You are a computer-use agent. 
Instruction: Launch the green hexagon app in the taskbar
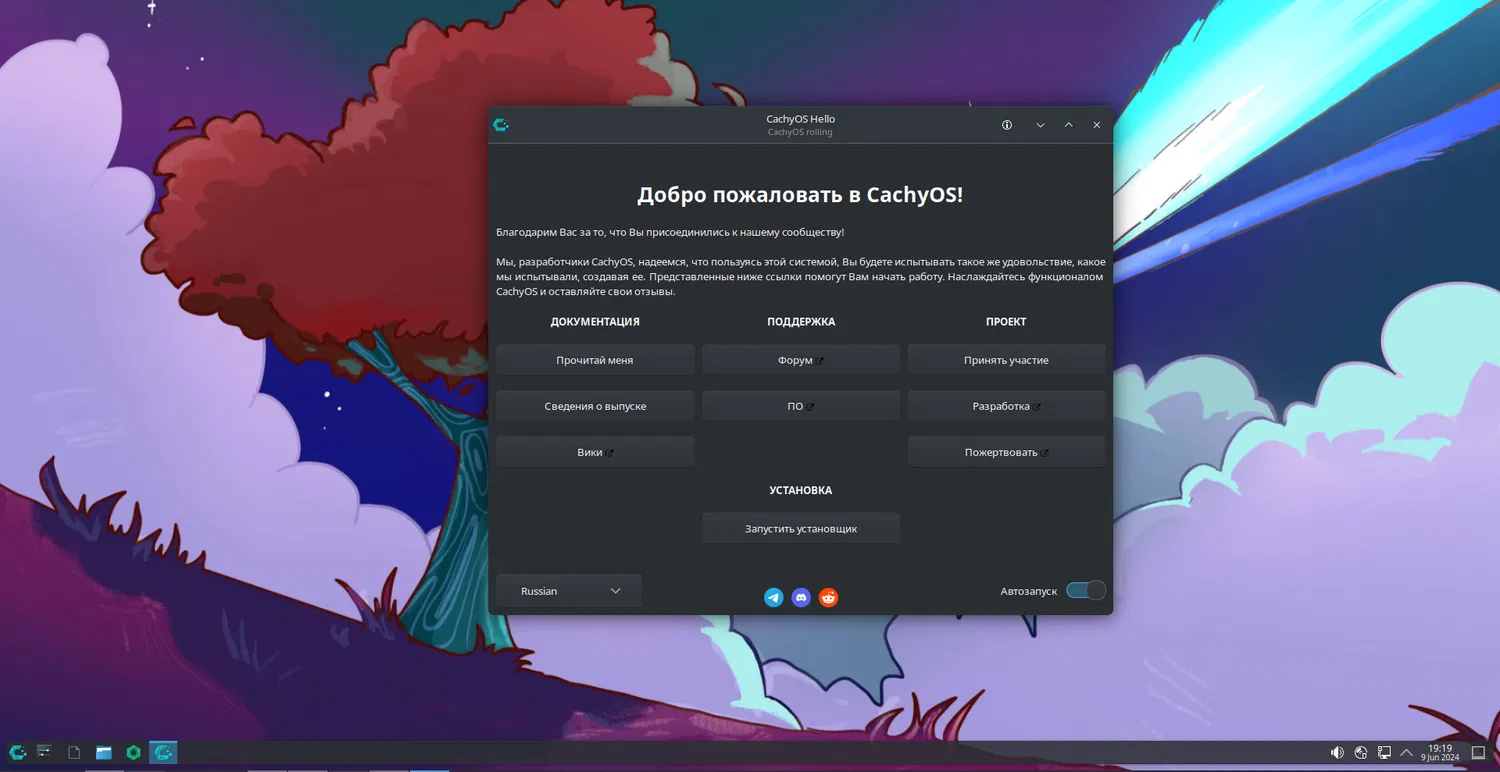pyautogui.click(x=134, y=752)
